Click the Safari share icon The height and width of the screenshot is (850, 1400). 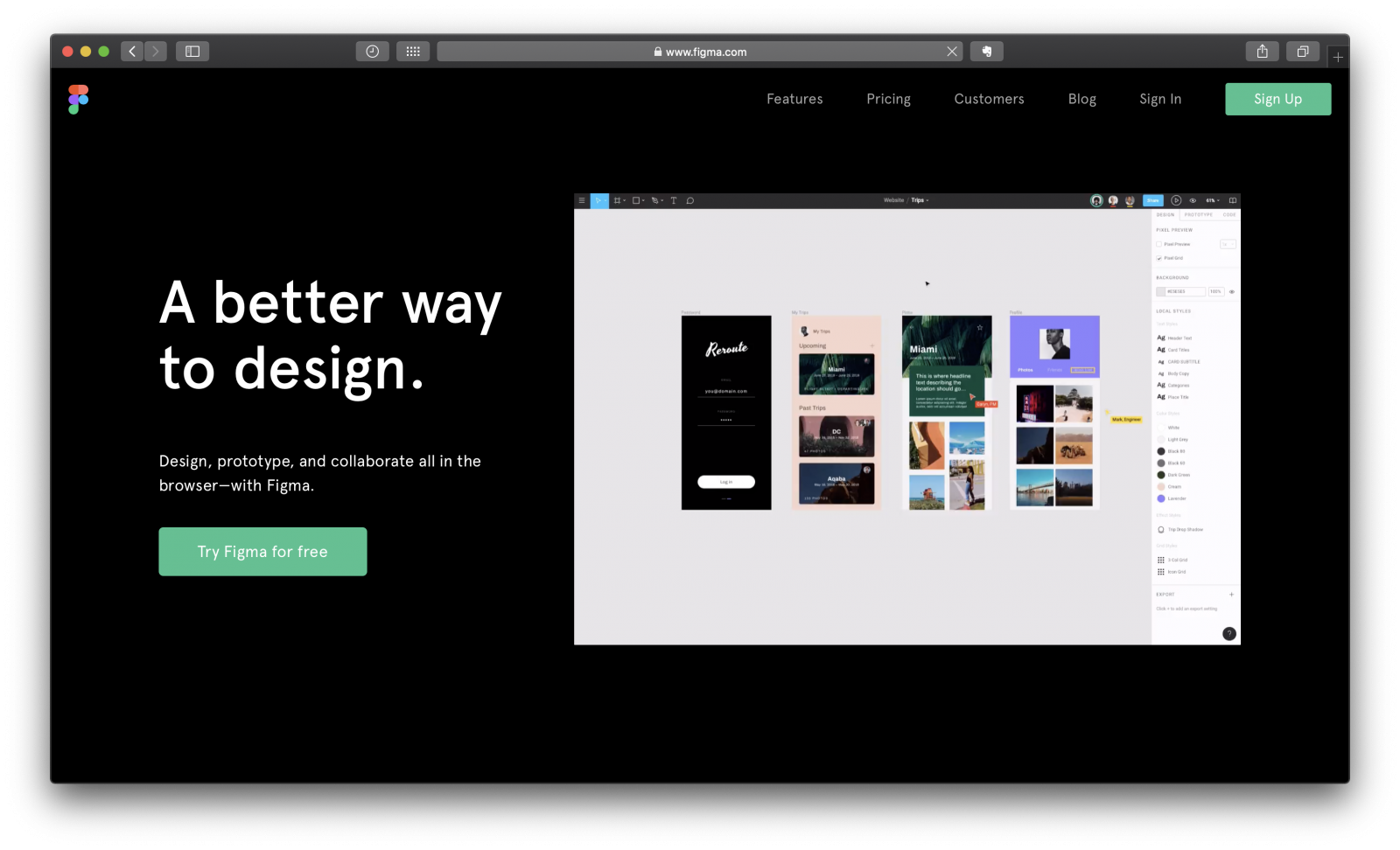point(1262,52)
